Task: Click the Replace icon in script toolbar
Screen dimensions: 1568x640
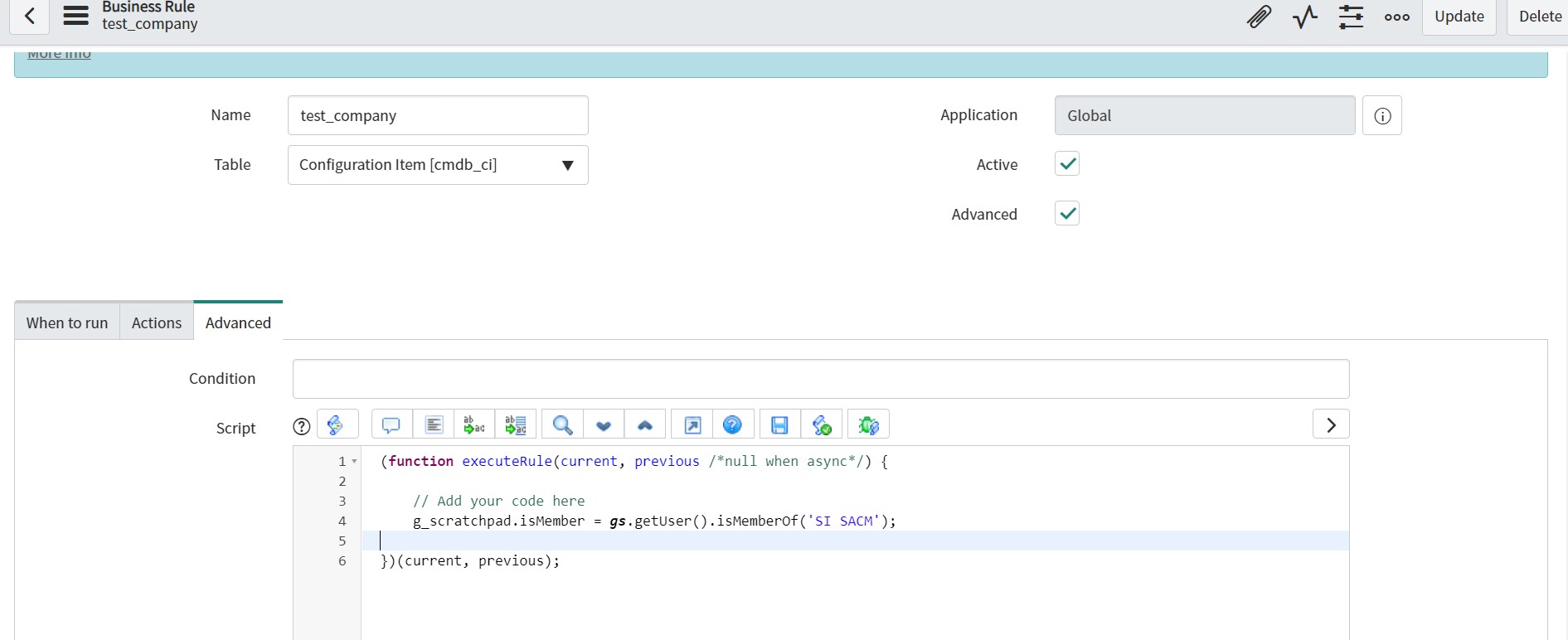Action: coord(474,424)
